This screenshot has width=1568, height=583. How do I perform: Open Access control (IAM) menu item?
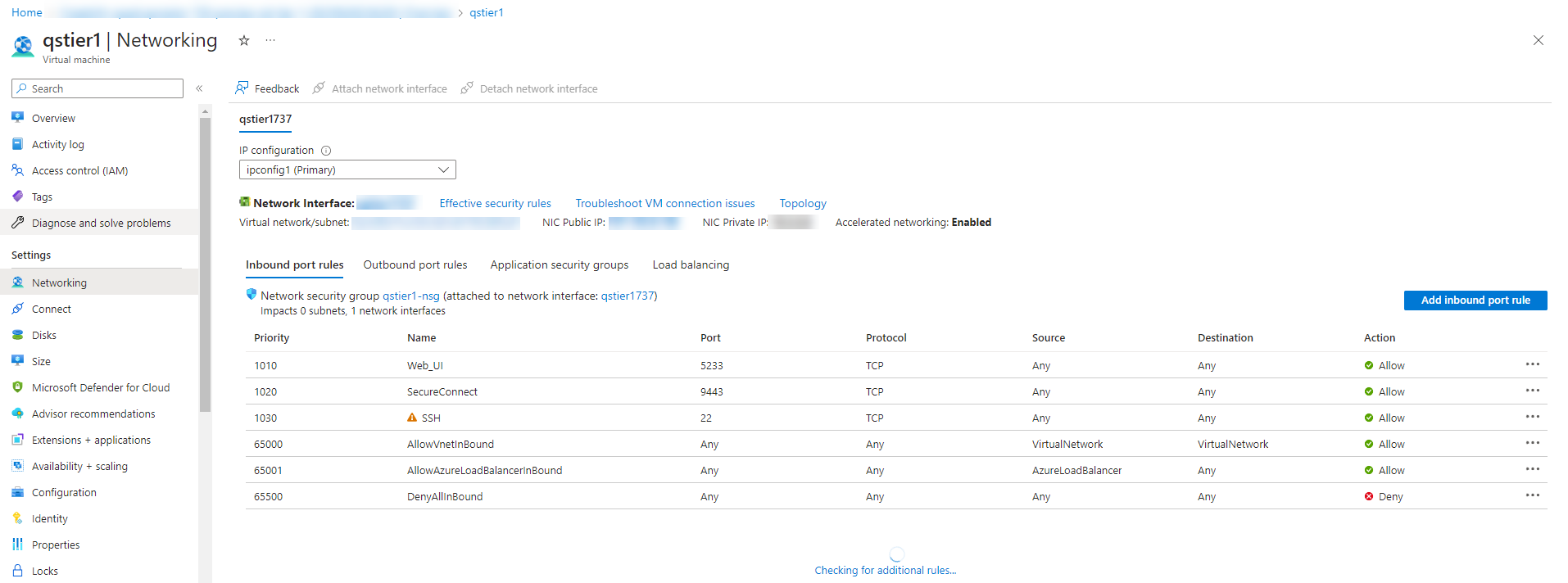pos(99,170)
